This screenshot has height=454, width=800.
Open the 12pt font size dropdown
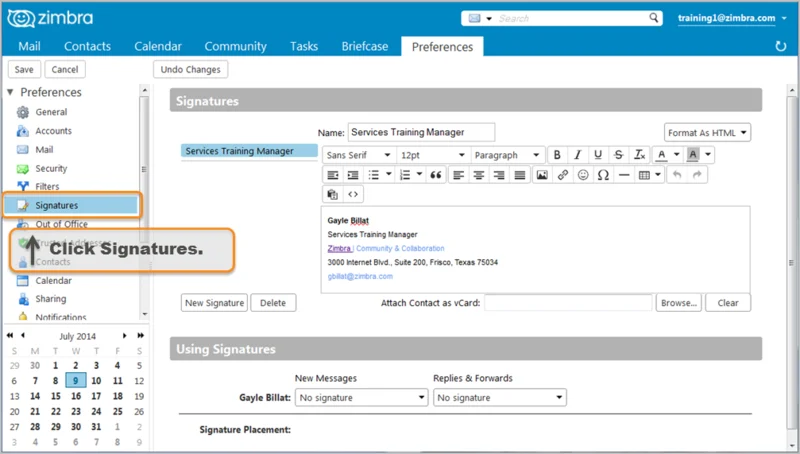433,155
